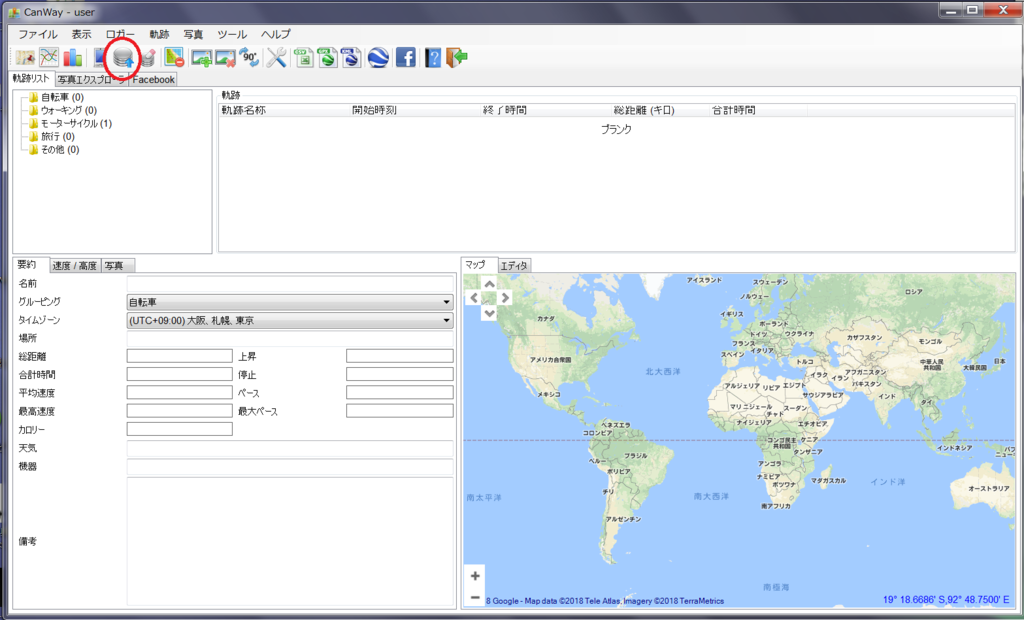Open the wrench and screwdriver tools icon
Screen dimensions: 1024x620
276,57
